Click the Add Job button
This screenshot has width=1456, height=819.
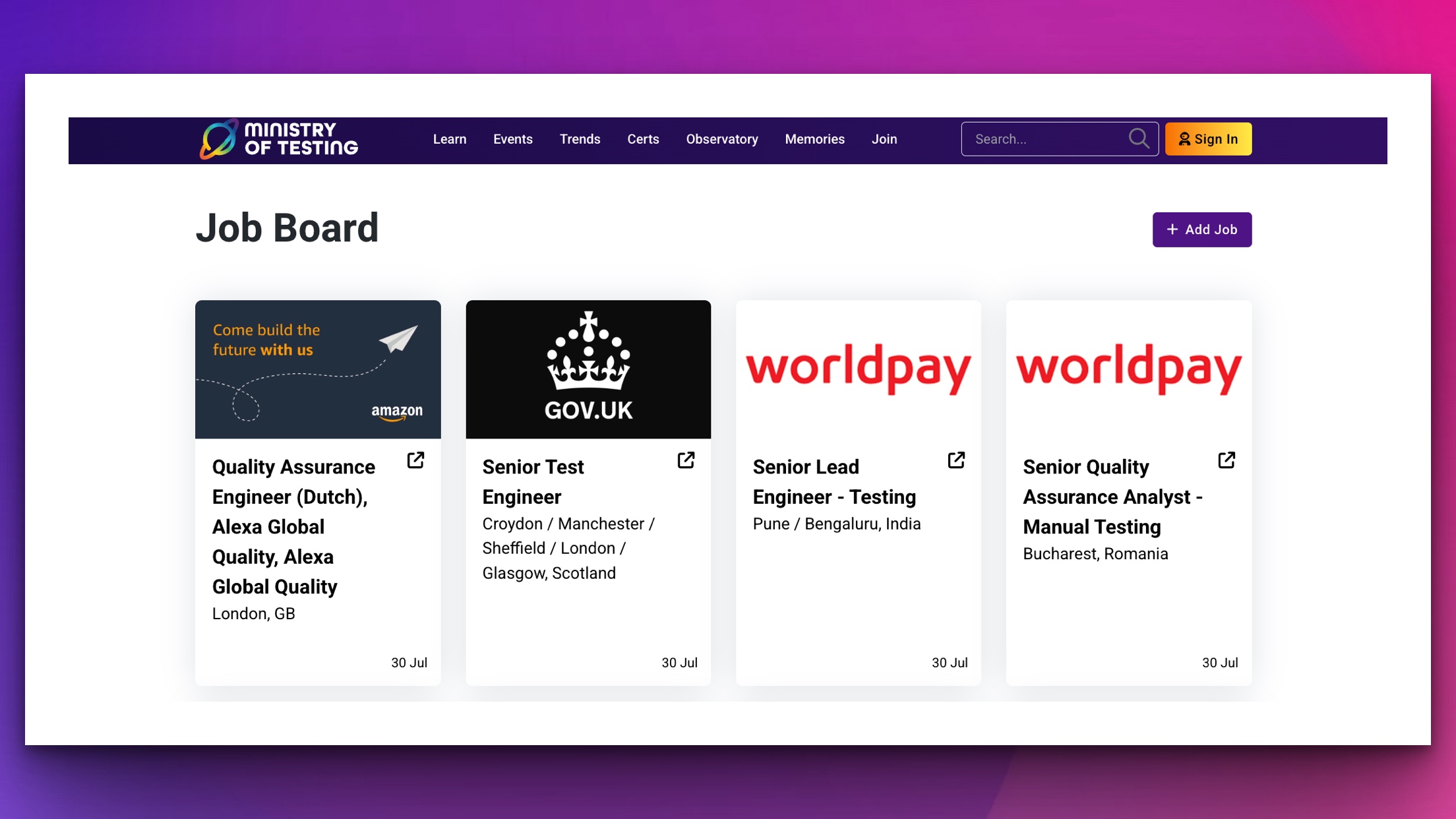pyautogui.click(x=1202, y=229)
